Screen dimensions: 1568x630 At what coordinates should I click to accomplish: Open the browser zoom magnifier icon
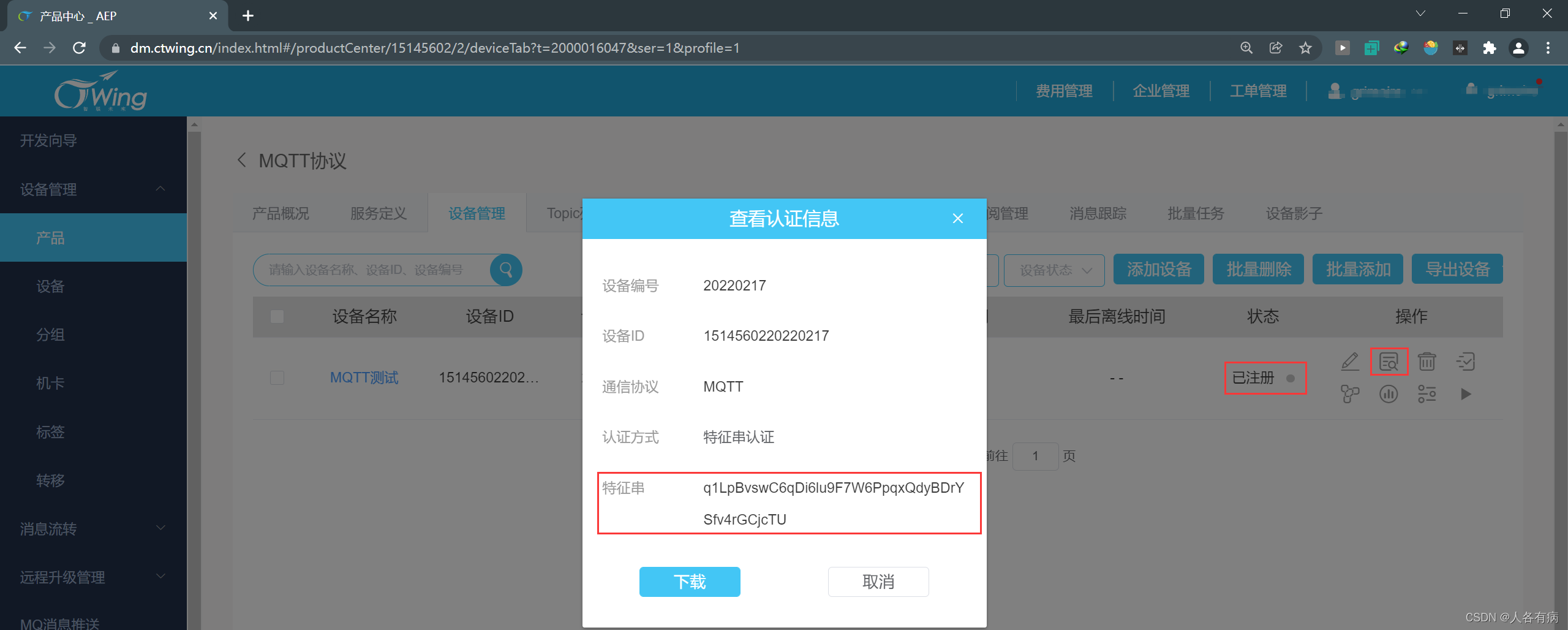1246,48
